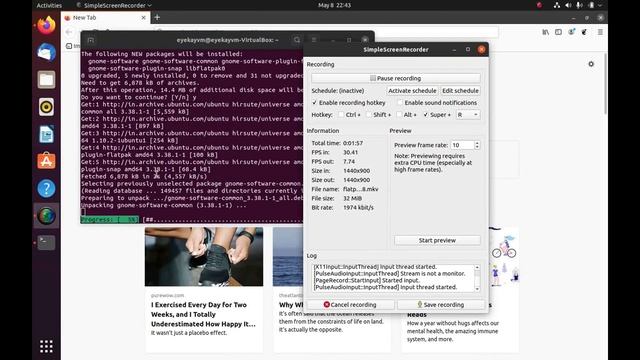Screen dimensions: 640x360
Task: Open the terminal hamburger menu
Action: click(x=314, y=40)
